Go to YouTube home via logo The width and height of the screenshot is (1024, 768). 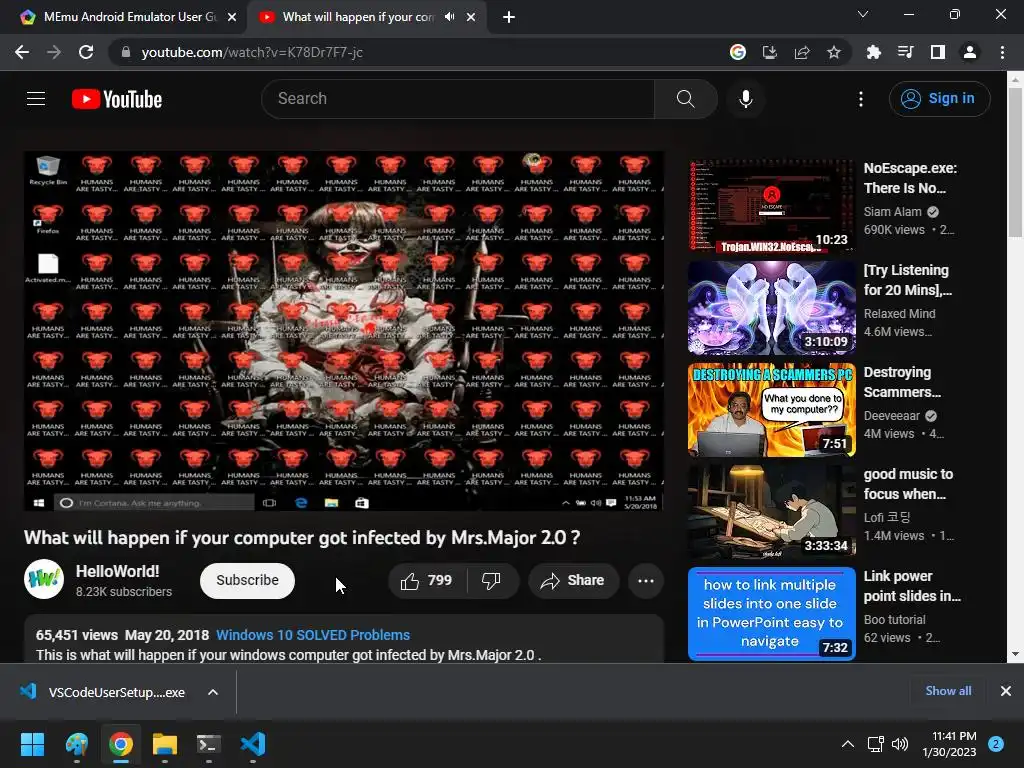click(x=117, y=99)
